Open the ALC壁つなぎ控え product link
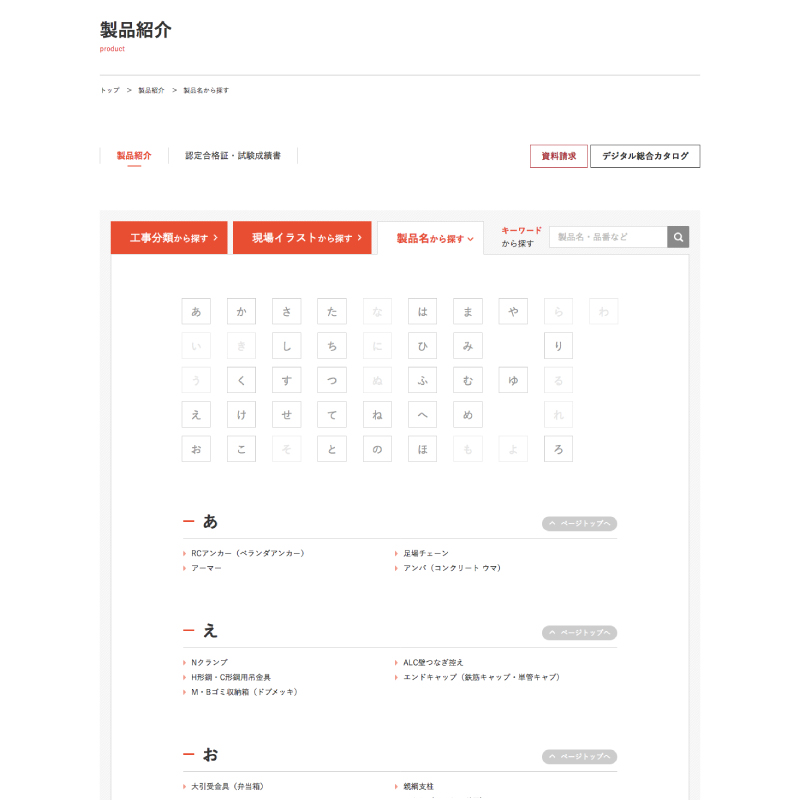The height and width of the screenshot is (800, 800). [x=433, y=662]
